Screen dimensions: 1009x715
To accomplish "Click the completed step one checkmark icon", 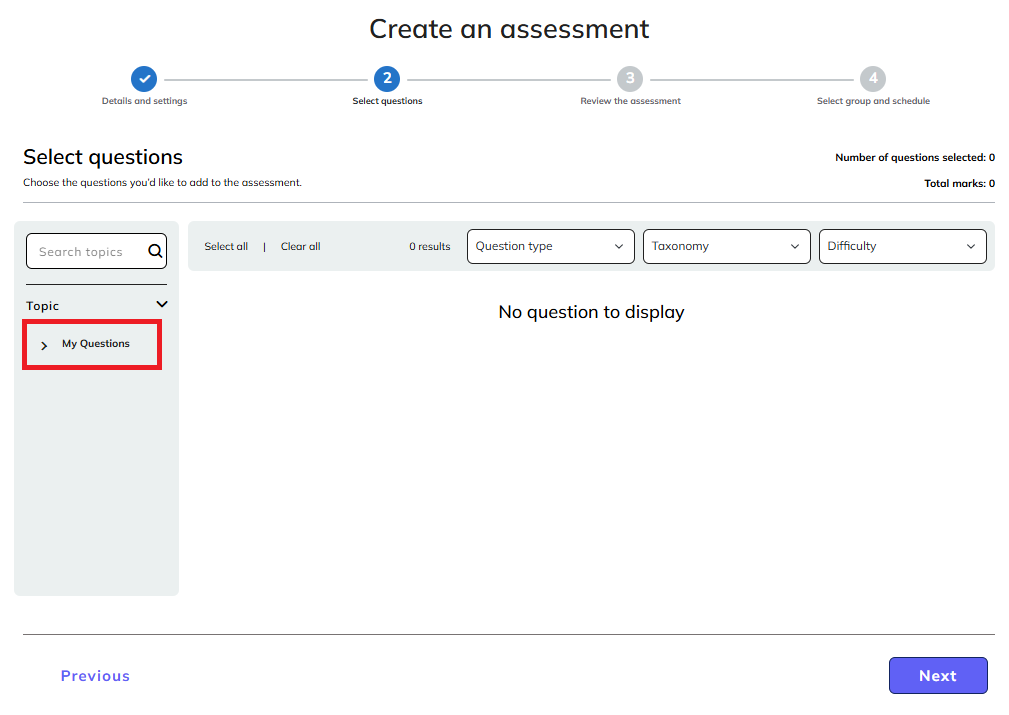I will pyautogui.click(x=144, y=79).
